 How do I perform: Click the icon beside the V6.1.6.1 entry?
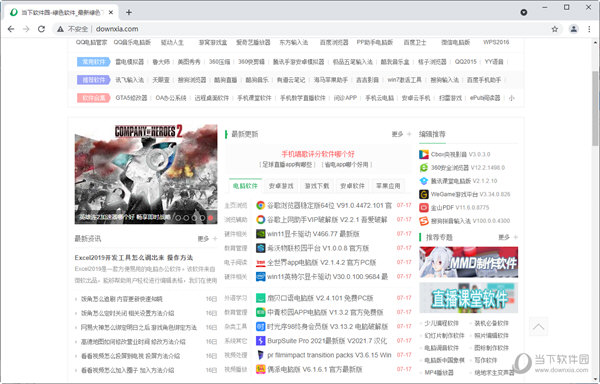(x=261, y=369)
